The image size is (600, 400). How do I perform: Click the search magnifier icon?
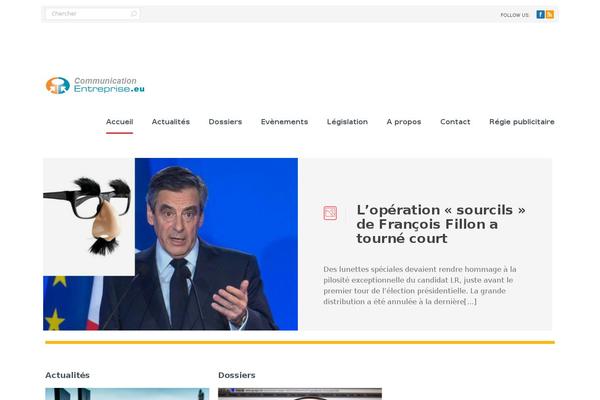pos(134,14)
